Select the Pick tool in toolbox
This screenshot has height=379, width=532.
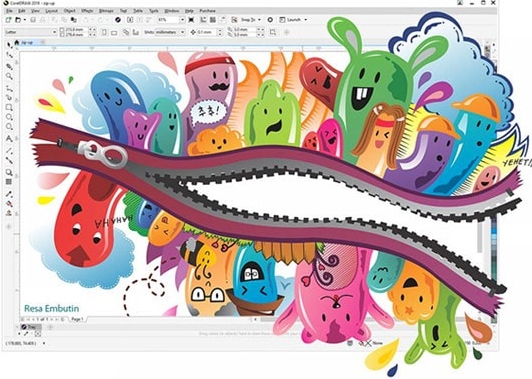pyautogui.click(x=9, y=45)
